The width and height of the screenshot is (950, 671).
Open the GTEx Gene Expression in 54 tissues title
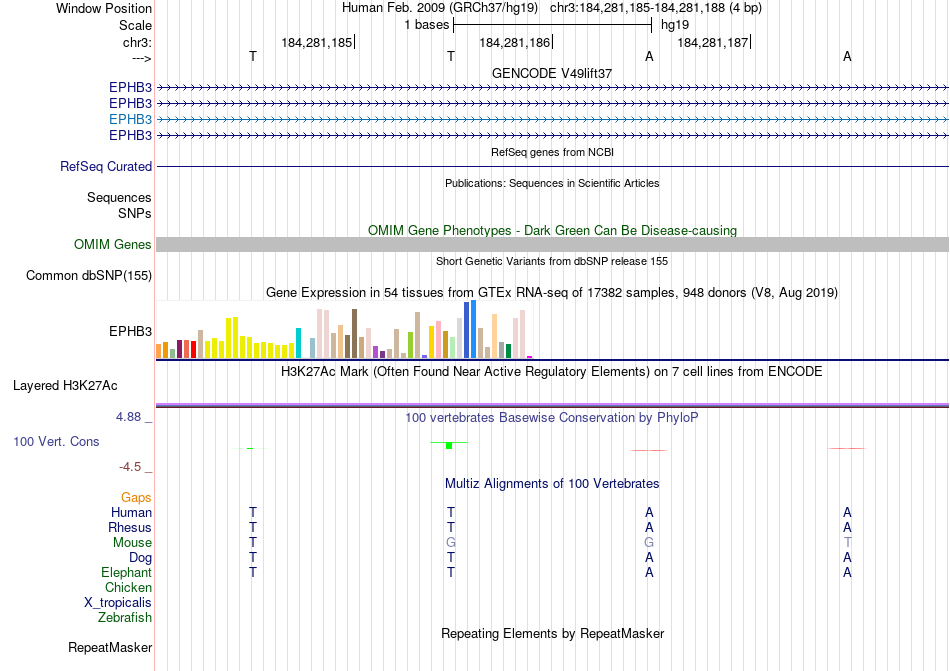(x=552, y=293)
